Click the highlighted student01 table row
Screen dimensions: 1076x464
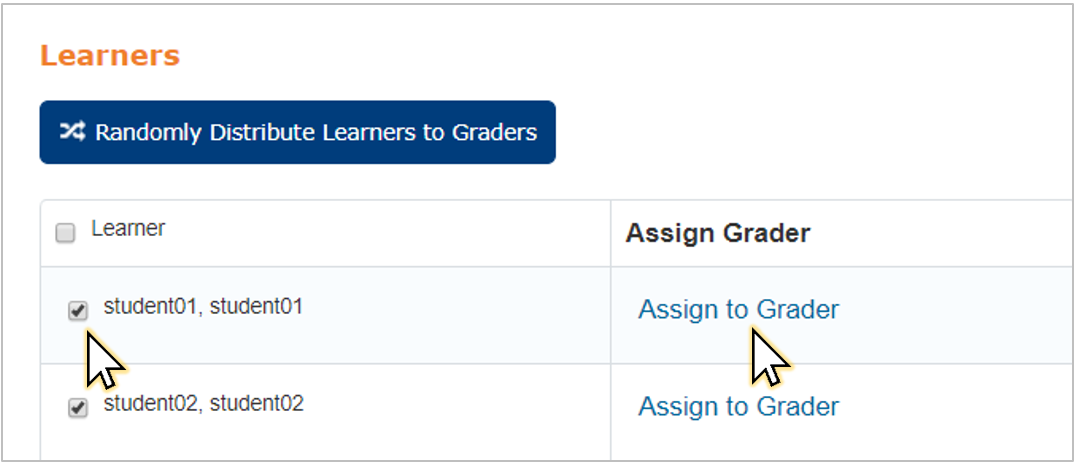pyautogui.click(x=557, y=315)
